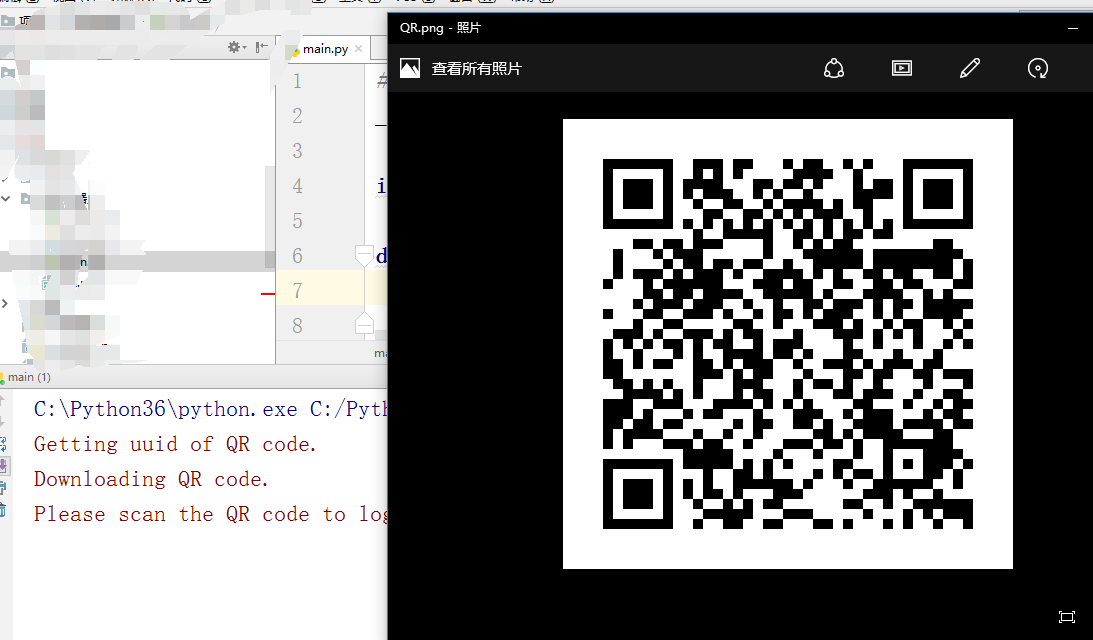This screenshot has height=640, width=1093.
Task: Click 'Getting uuid of QR code.' console line
Action: [175, 444]
